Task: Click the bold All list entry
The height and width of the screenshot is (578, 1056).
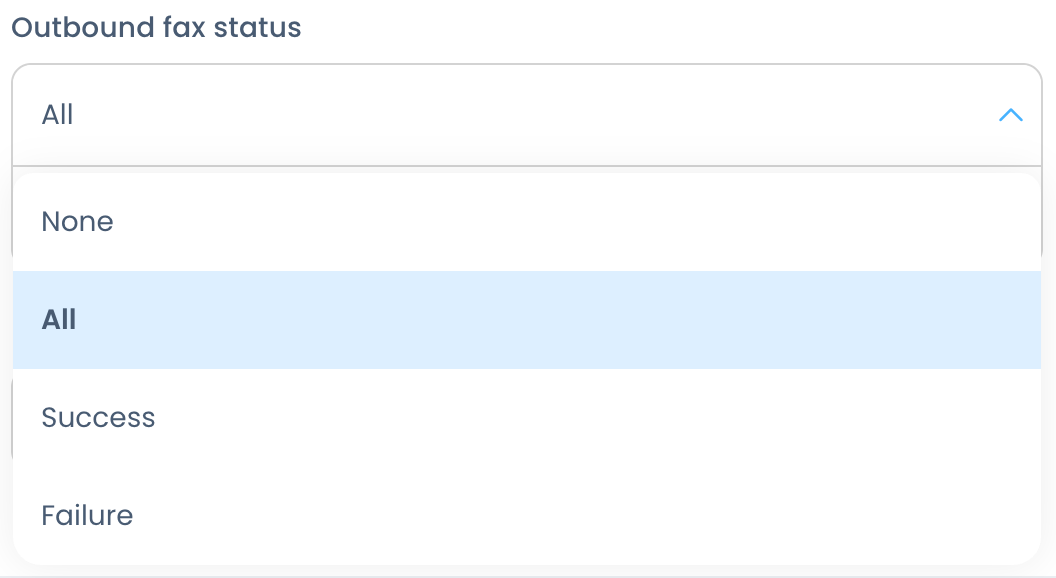Action: click(x=60, y=320)
